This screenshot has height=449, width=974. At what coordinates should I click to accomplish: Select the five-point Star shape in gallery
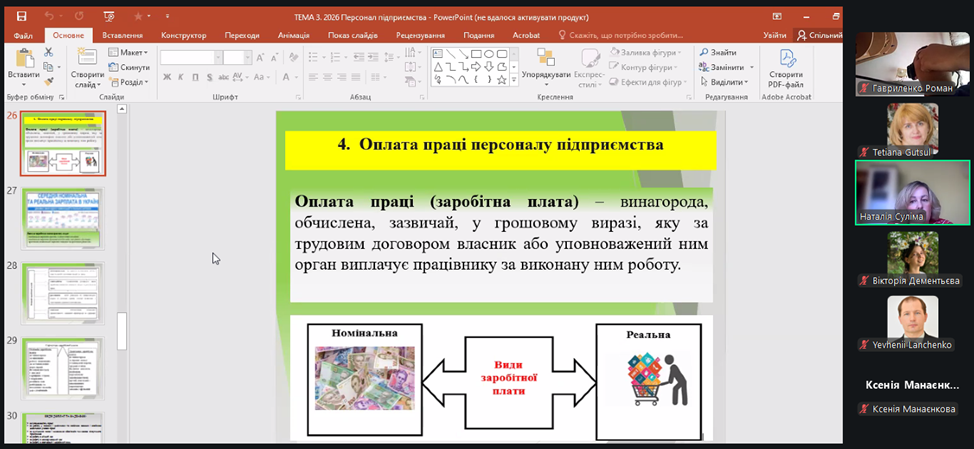pyautogui.click(x=501, y=79)
